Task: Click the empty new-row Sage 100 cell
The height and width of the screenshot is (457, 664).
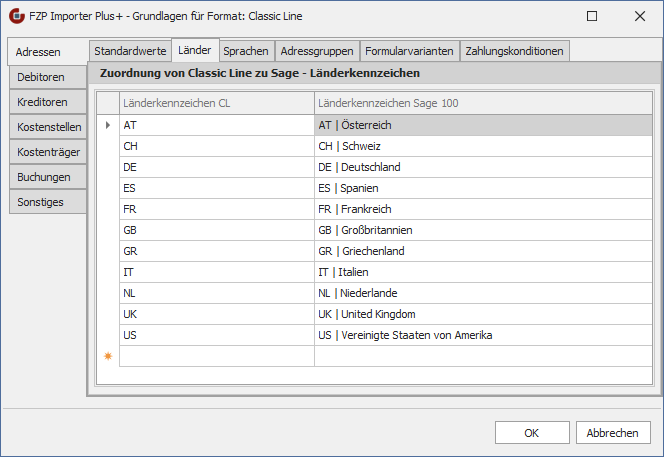Action: (x=483, y=356)
